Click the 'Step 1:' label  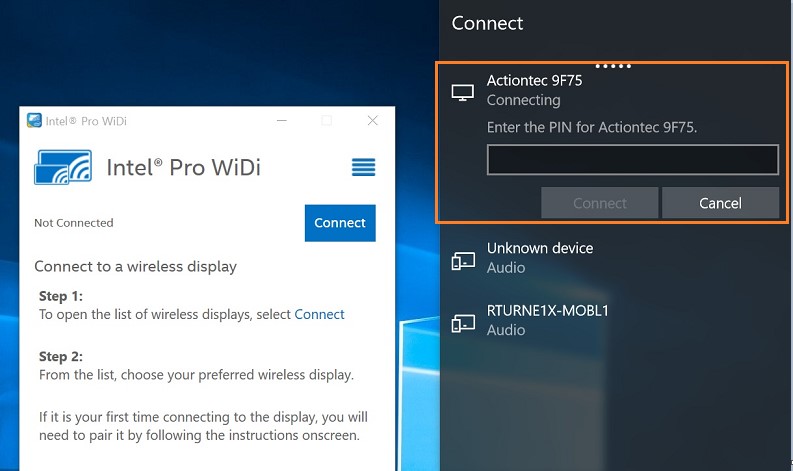coord(61,296)
